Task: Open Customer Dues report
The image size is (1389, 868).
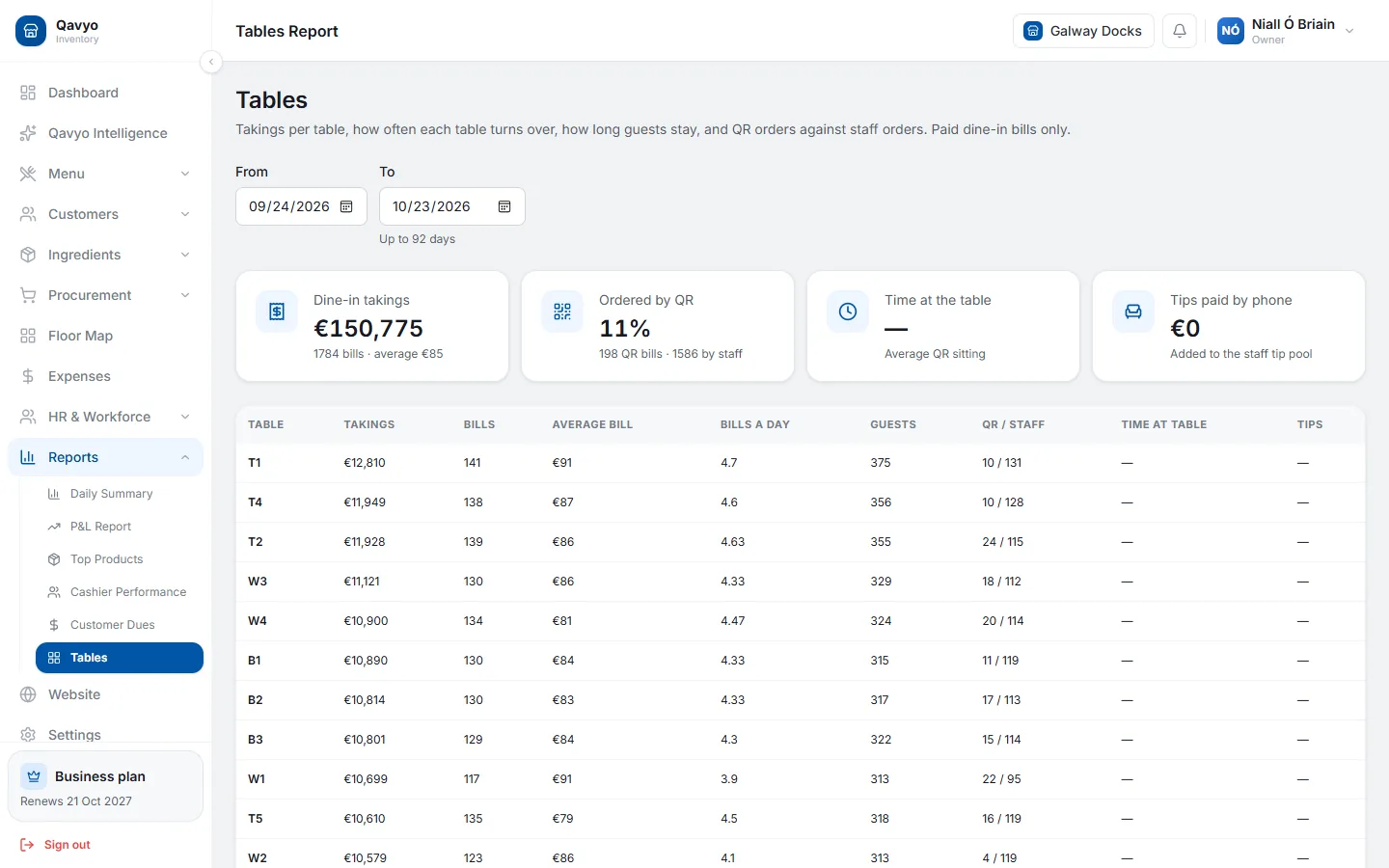Action: 120,625
